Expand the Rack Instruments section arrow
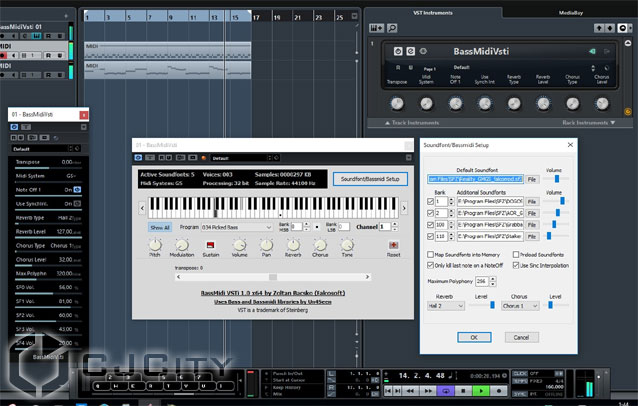 pos(613,122)
